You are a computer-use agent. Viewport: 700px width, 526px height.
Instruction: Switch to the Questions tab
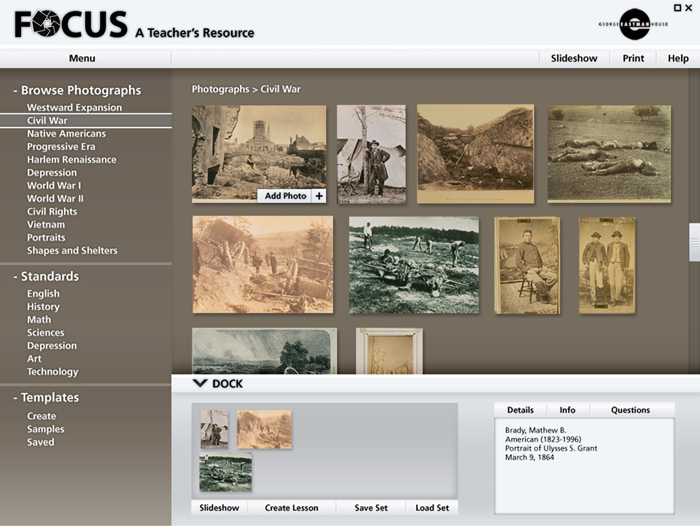[x=630, y=410]
